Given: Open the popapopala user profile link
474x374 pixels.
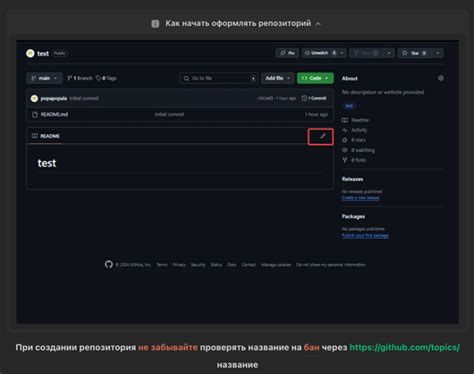Looking at the screenshot, I should tap(54, 98).
